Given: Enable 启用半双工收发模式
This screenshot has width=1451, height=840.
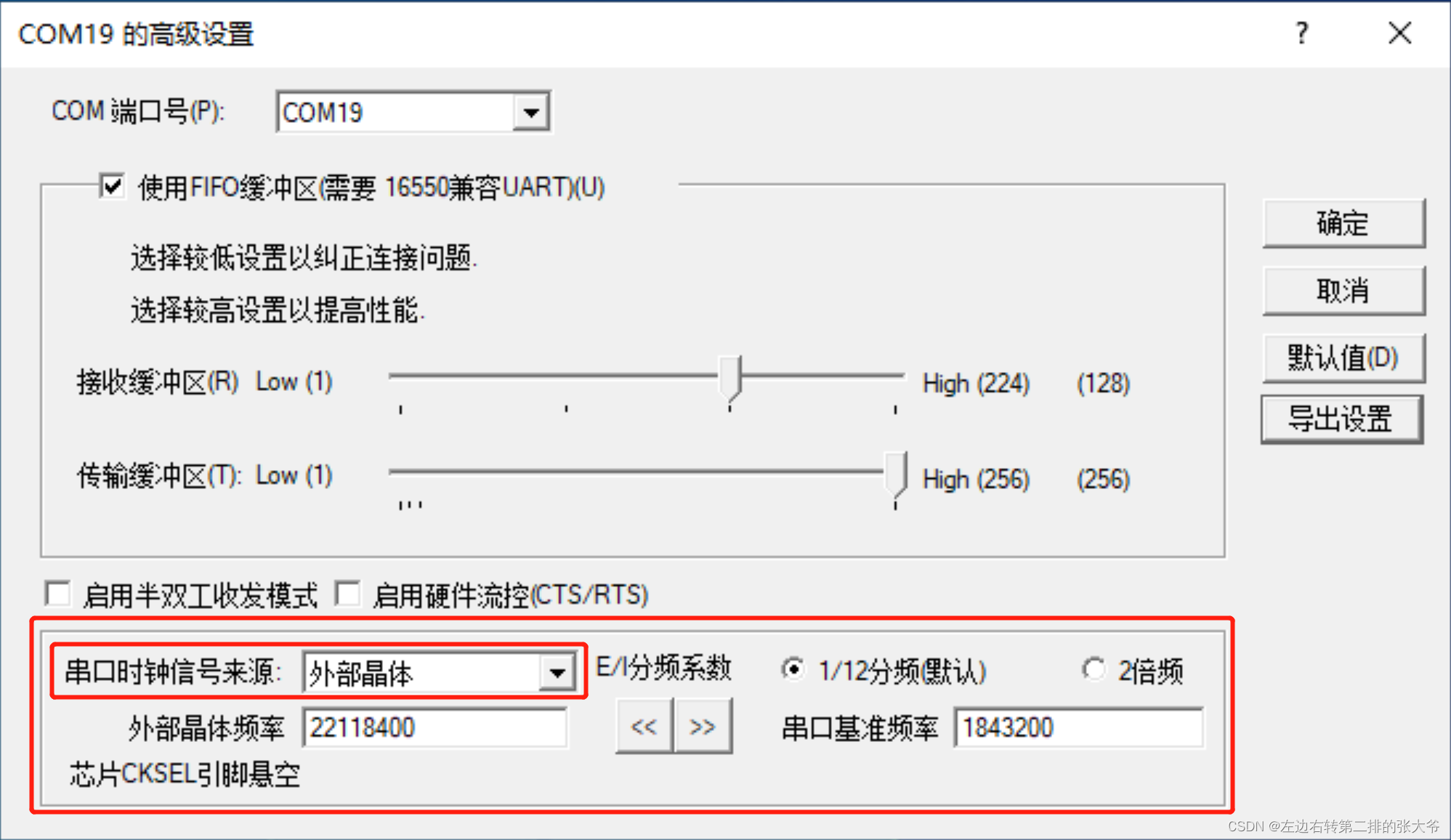Looking at the screenshot, I should pos(58,594).
